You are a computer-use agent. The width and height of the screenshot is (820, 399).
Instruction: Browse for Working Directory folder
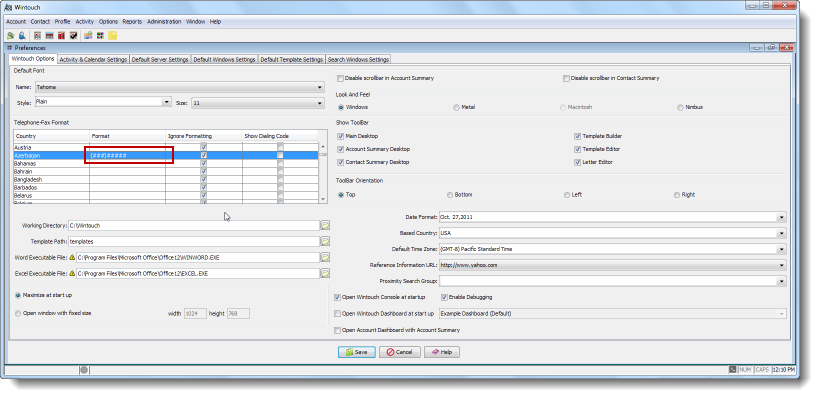click(x=325, y=225)
